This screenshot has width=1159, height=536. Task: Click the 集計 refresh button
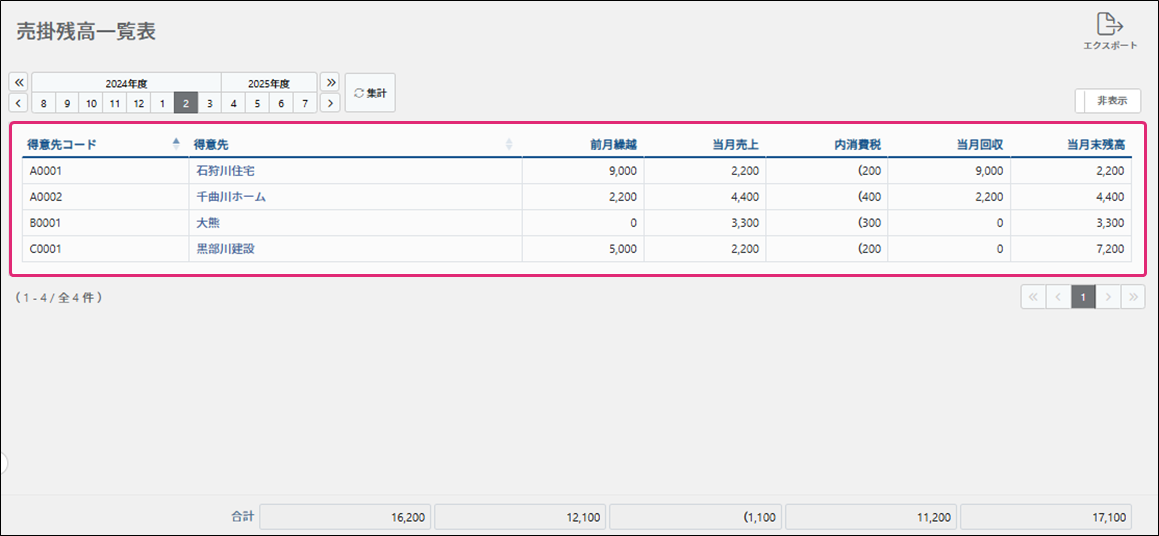370,93
